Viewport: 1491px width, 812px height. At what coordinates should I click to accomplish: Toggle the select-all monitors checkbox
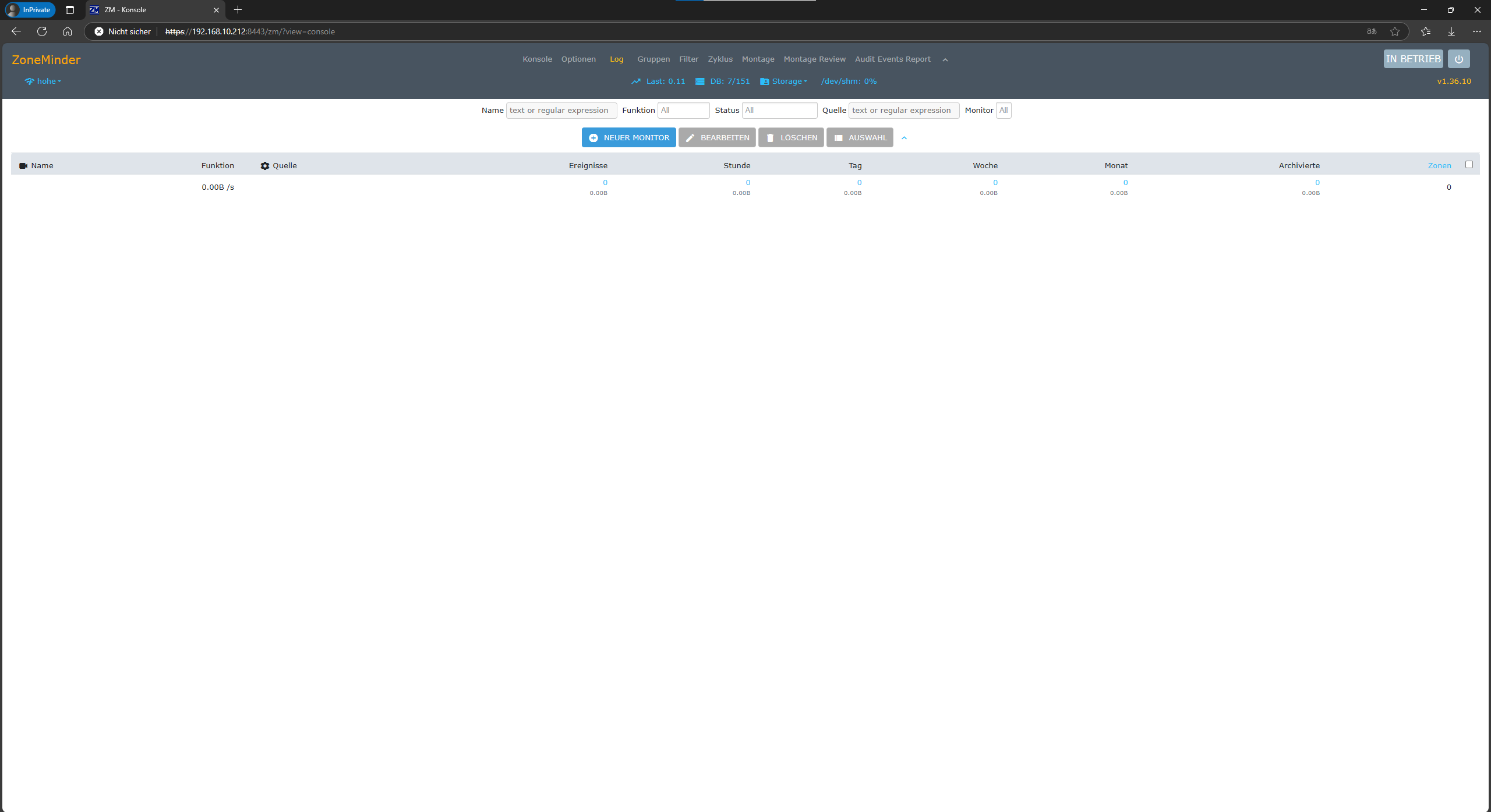(1469, 165)
